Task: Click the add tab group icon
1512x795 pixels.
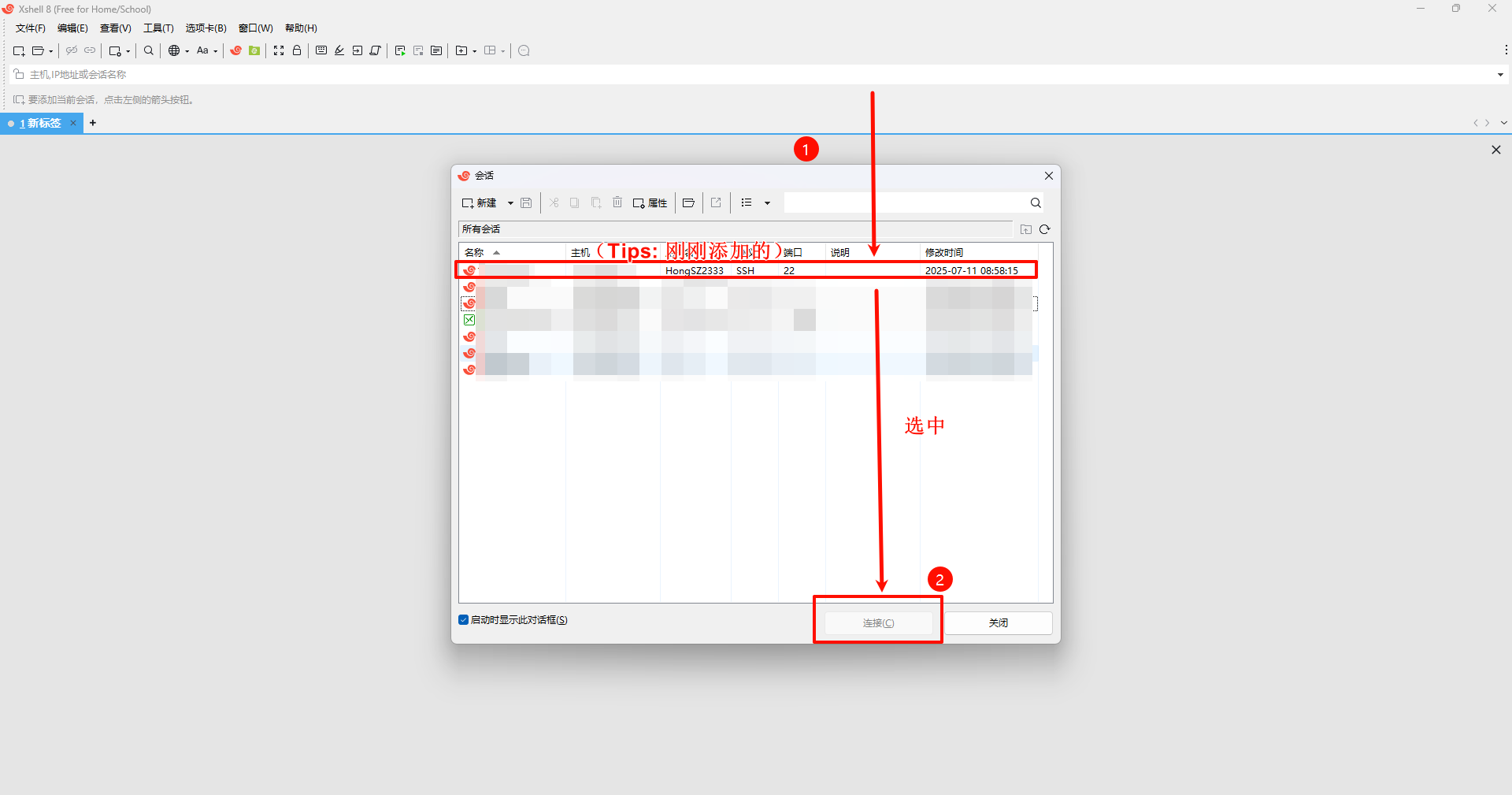Action: (x=461, y=50)
